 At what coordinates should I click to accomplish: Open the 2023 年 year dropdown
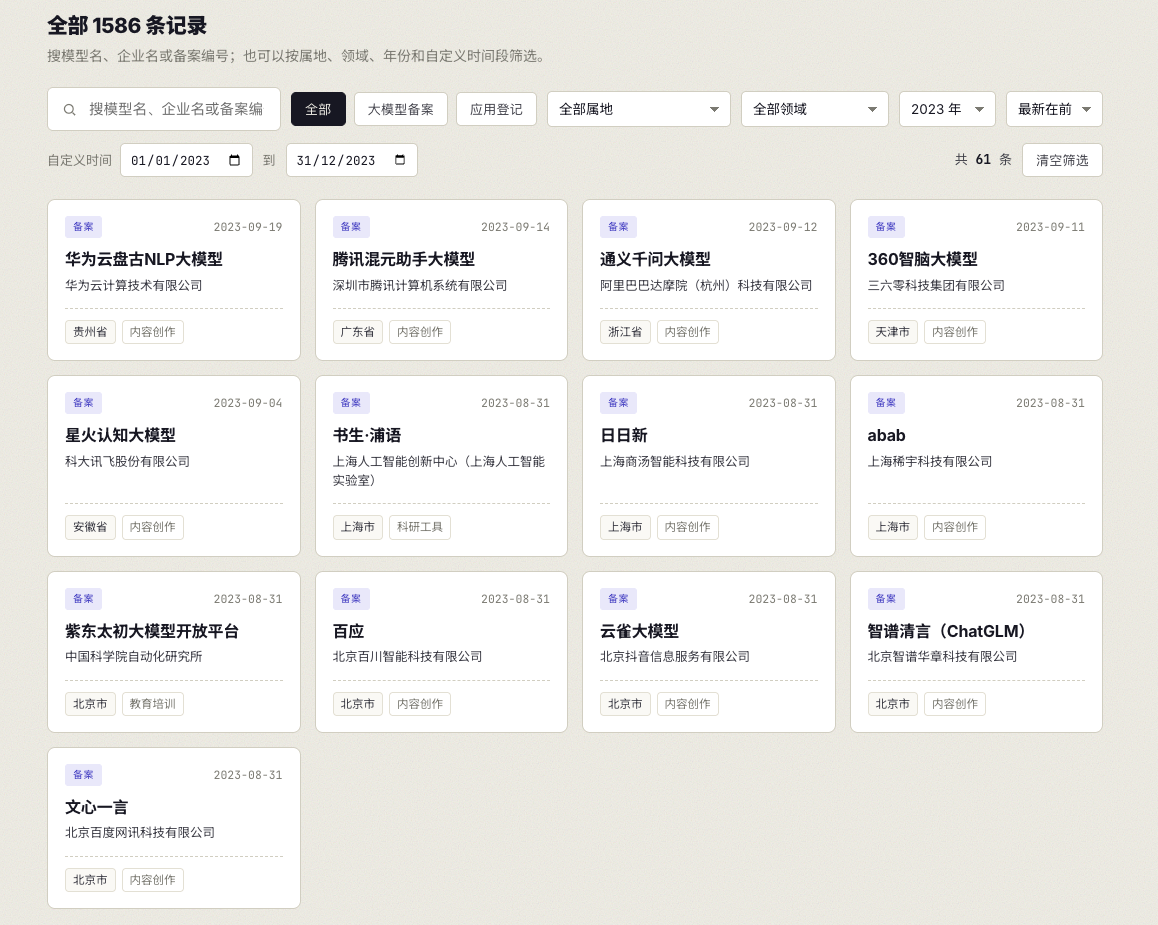[x=948, y=109]
